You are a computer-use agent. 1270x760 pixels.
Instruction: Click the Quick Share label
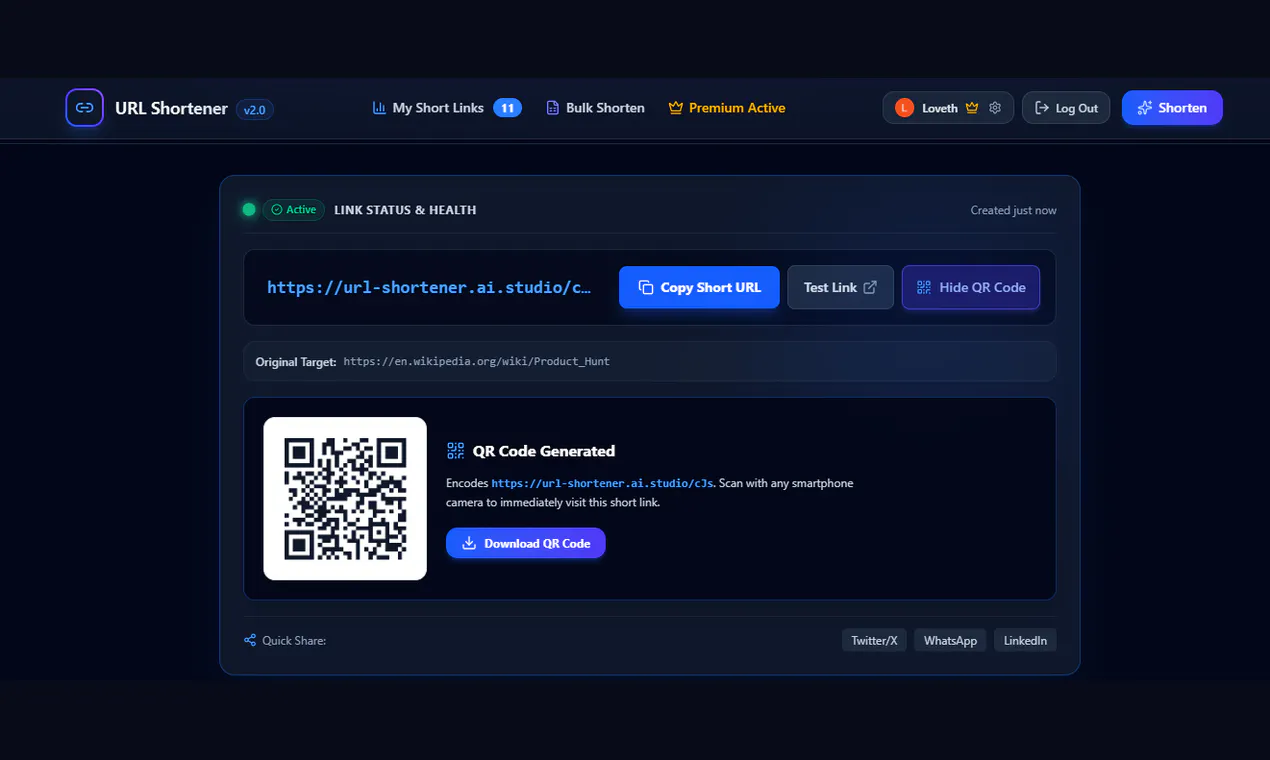294,640
